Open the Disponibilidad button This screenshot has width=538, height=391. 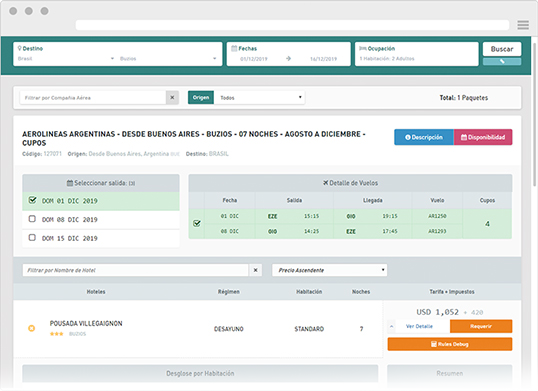click(x=483, y=137)
